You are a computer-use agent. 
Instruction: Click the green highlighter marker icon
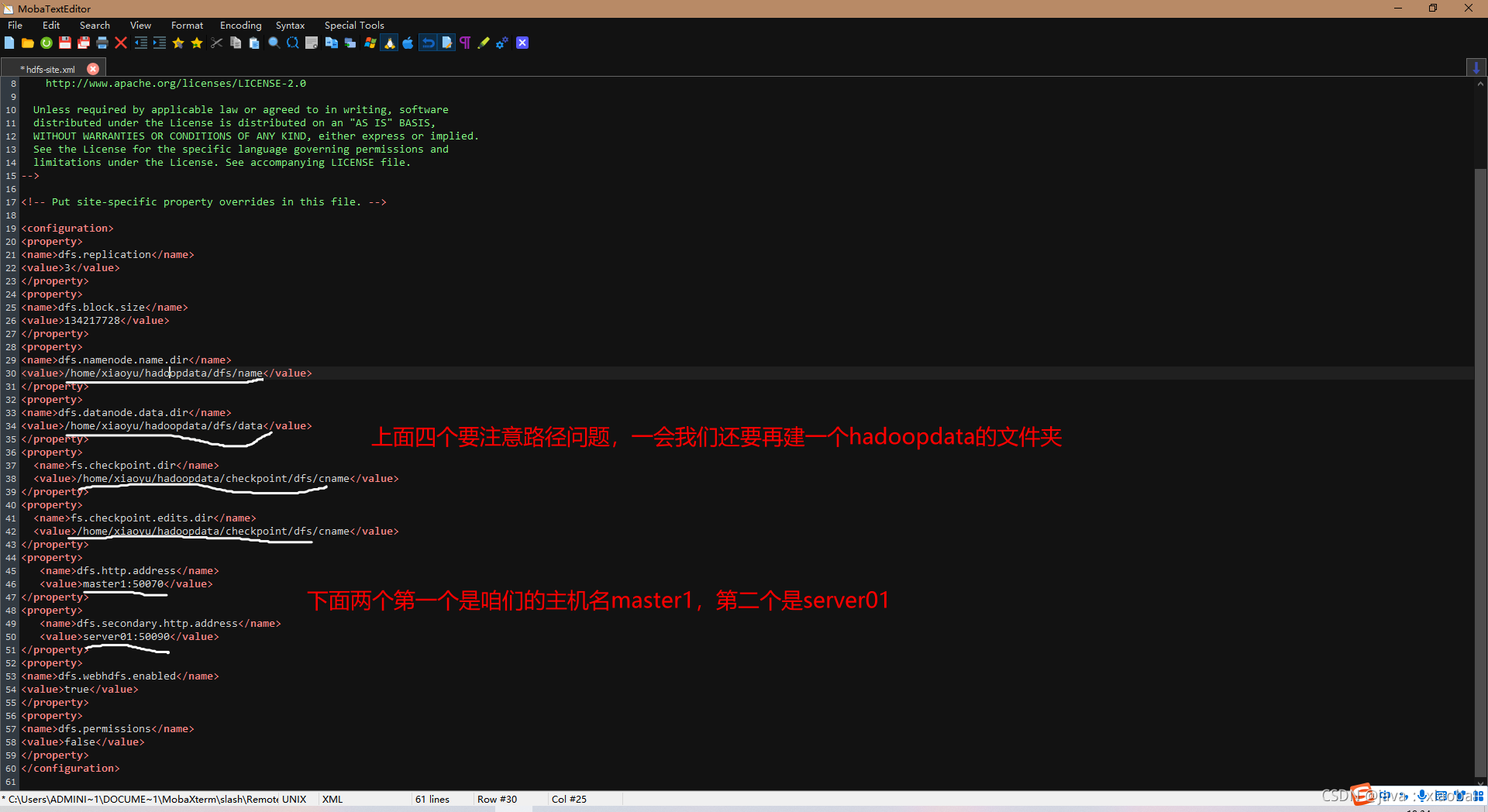tap(484, 43)
